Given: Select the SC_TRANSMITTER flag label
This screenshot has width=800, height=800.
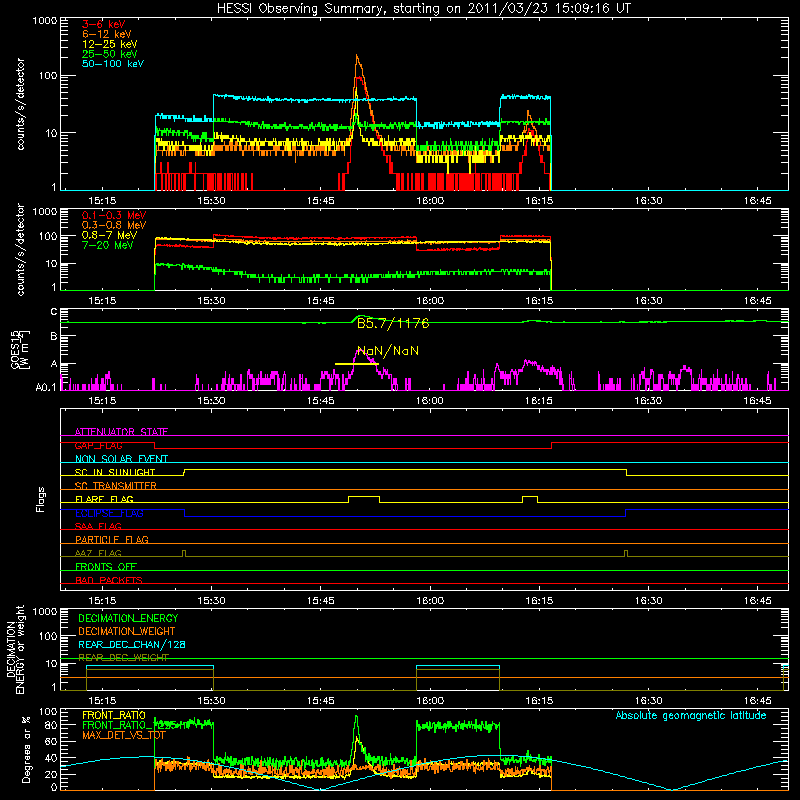Looking at the screenshot, I should (116, 485).
